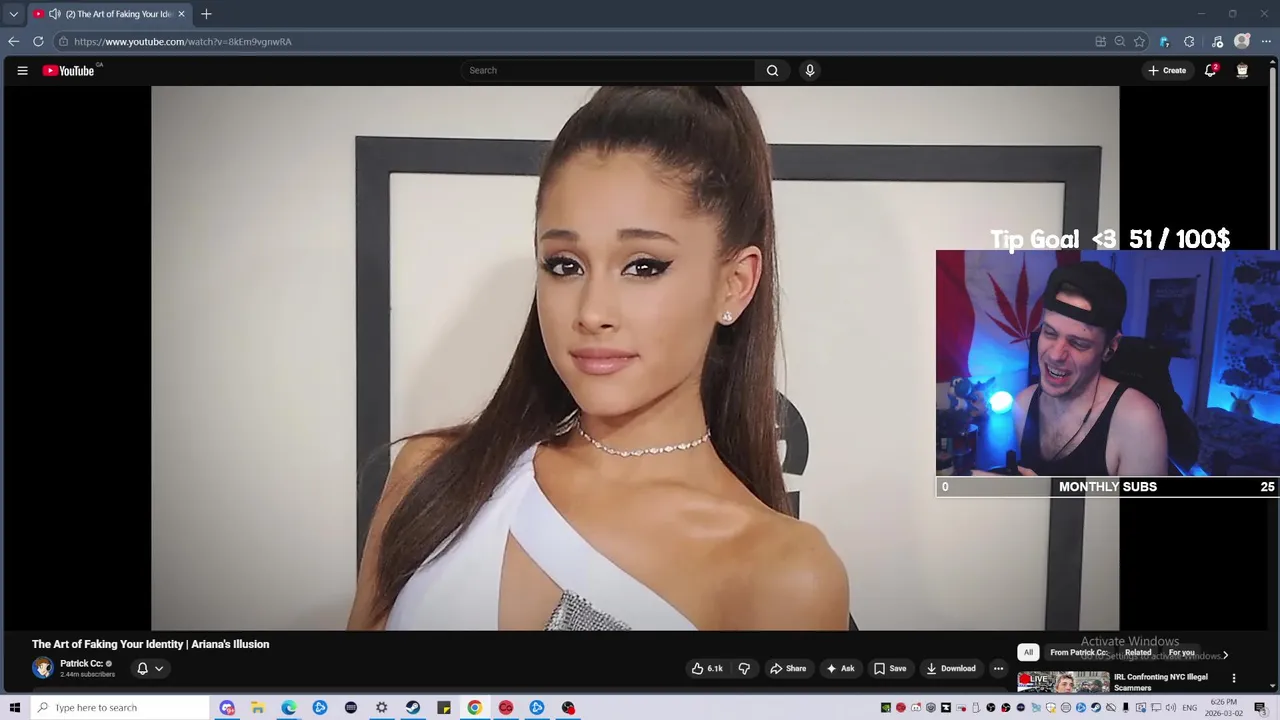Open the video's more actions ellipsis
Screen dimensions: 1280x720
click(998, 669)
